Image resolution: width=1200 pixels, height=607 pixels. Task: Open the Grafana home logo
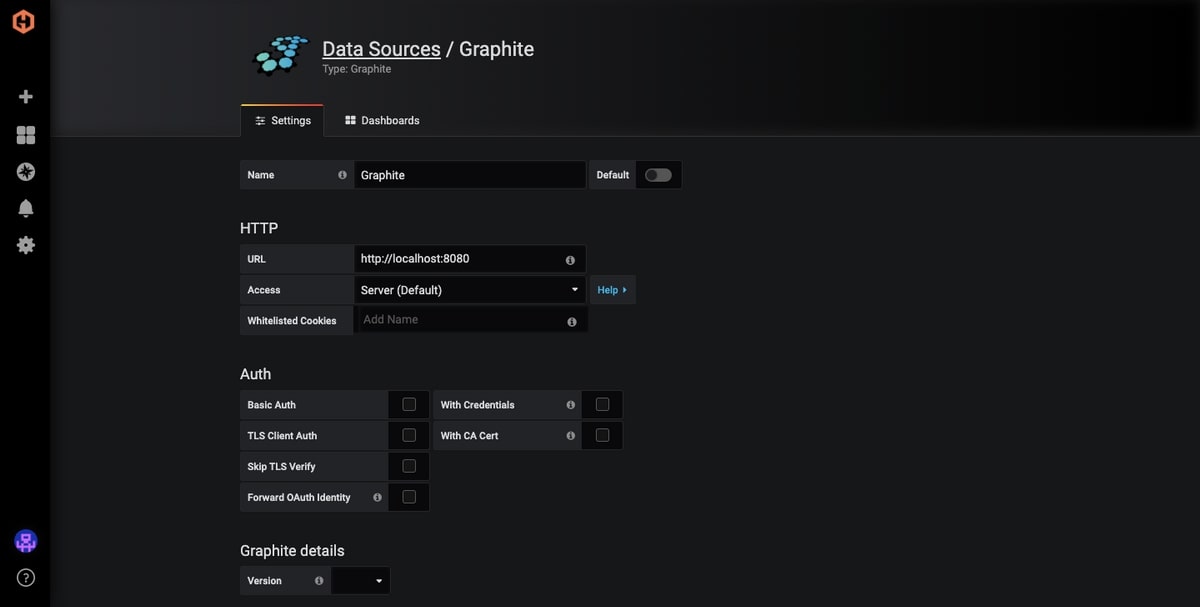coord(23,21)
